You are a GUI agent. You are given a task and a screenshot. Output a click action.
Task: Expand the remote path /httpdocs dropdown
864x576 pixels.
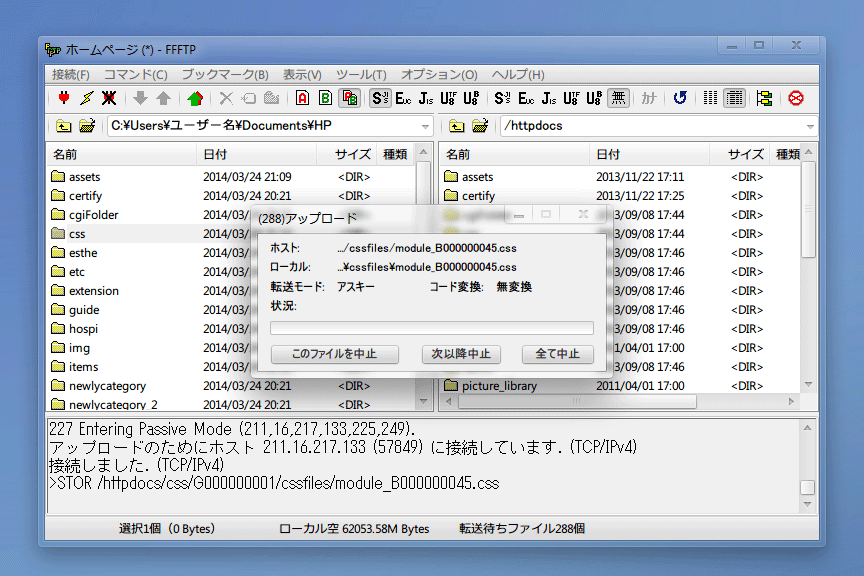[810, 126]
